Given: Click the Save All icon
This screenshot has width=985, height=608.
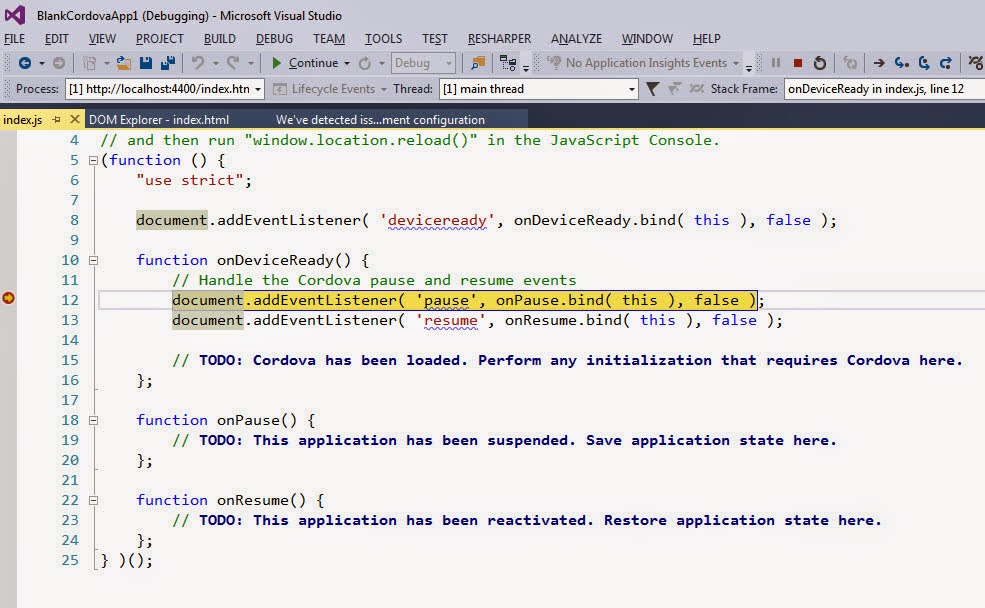Looking at the screenshot, I should coord(168,63).
